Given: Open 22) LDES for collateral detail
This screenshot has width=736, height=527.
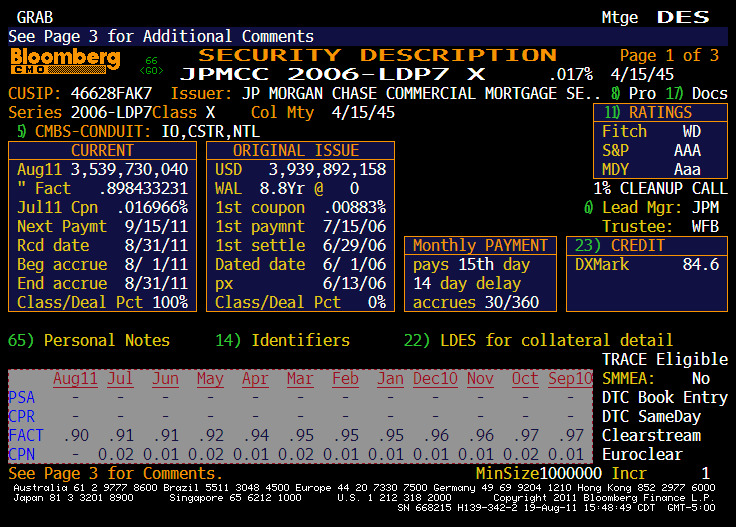Looking at the screenshot, I should point(538,340).
